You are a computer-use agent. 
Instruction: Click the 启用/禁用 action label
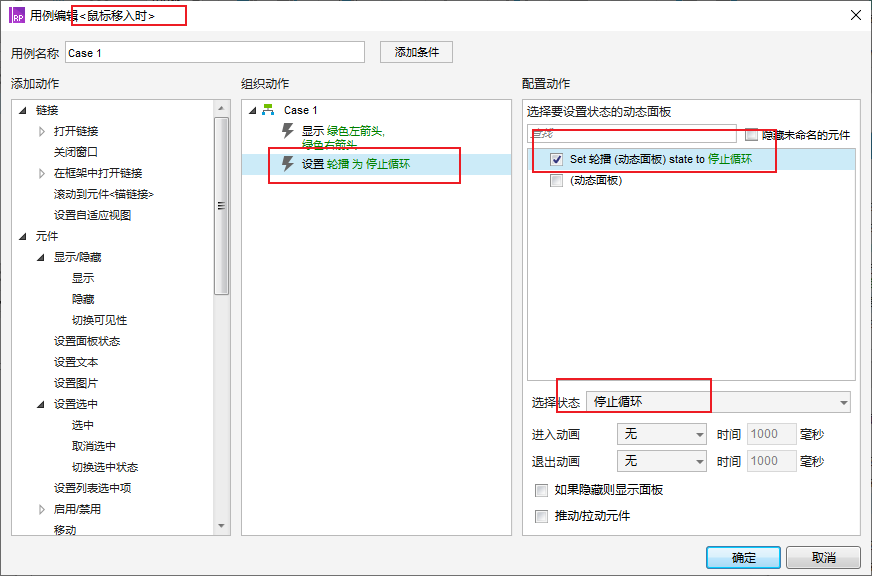(77, 509)
